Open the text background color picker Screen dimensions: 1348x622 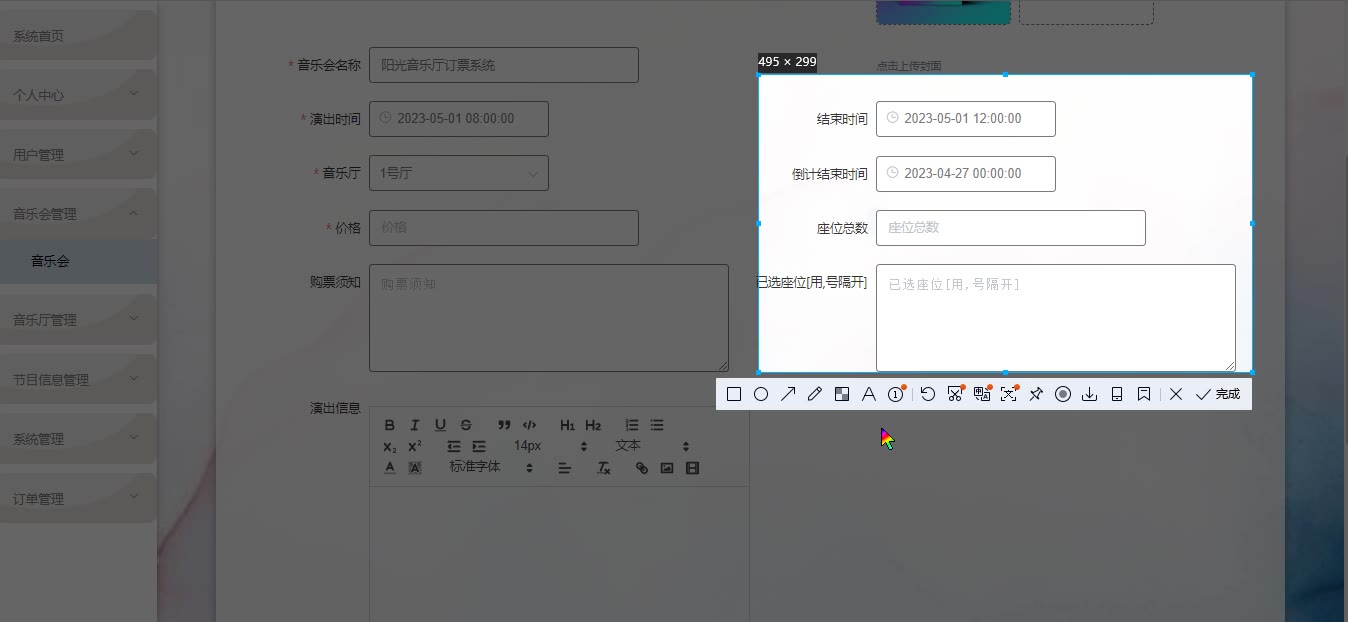tap(415, 467)
